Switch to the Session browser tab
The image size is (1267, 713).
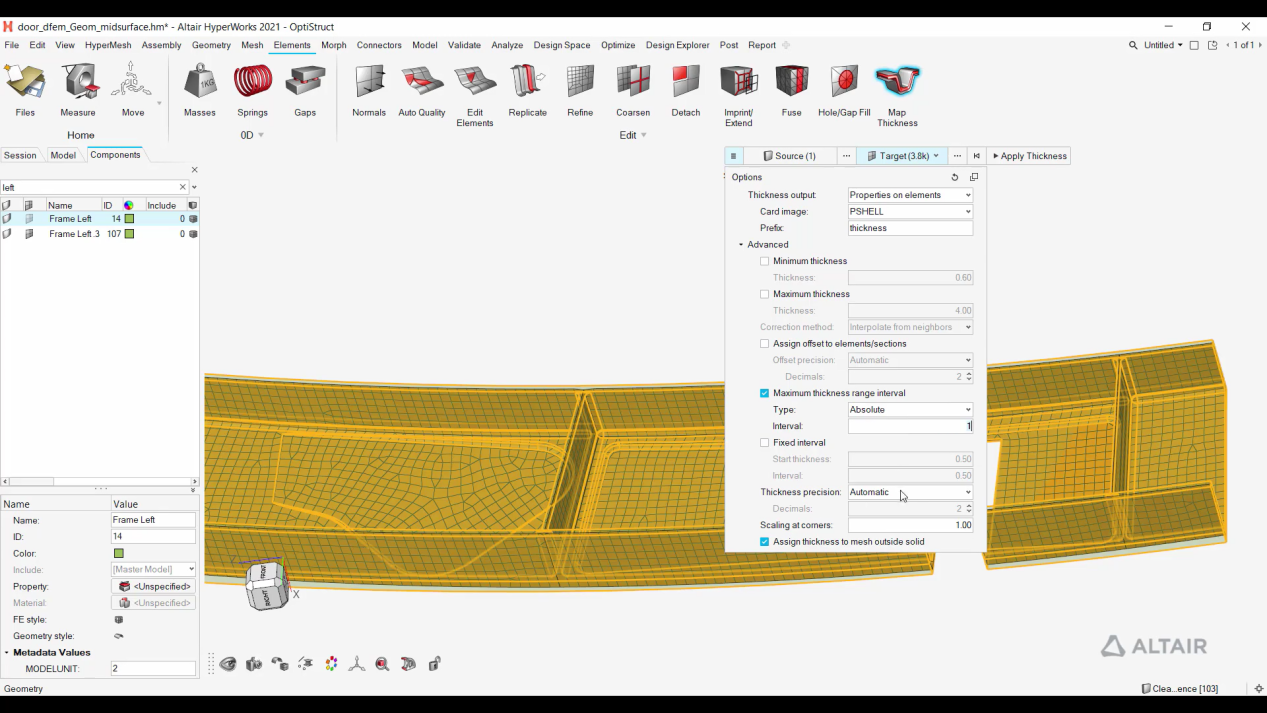[x=20, y=155]
